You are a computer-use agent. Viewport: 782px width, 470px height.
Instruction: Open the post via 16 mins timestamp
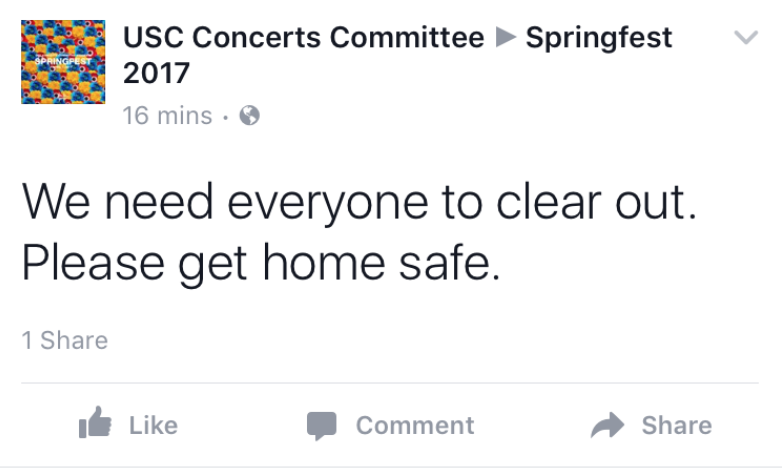(x=168, y=116)
